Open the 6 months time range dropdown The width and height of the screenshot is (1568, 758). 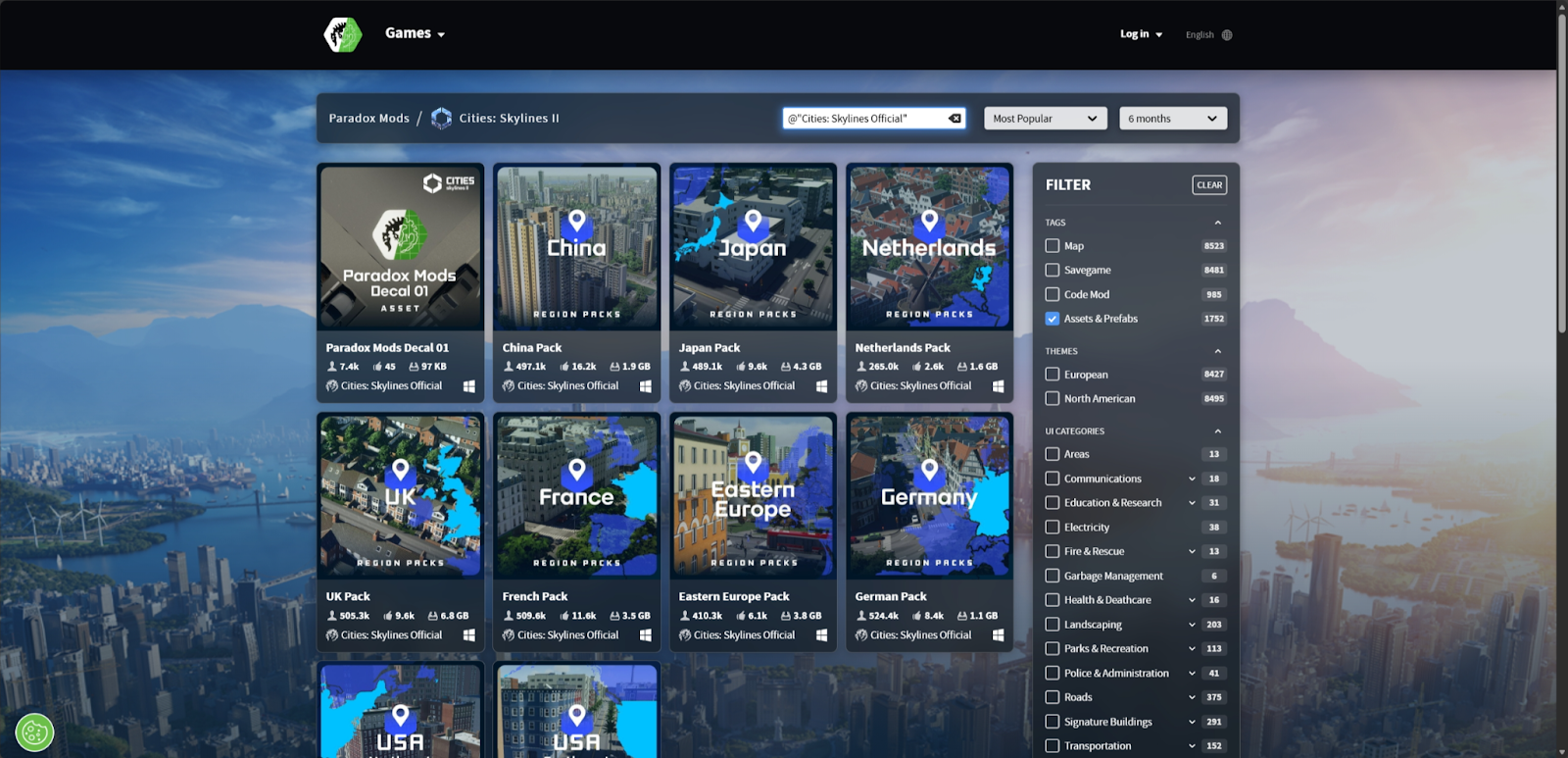click(x=1172, y=119)
